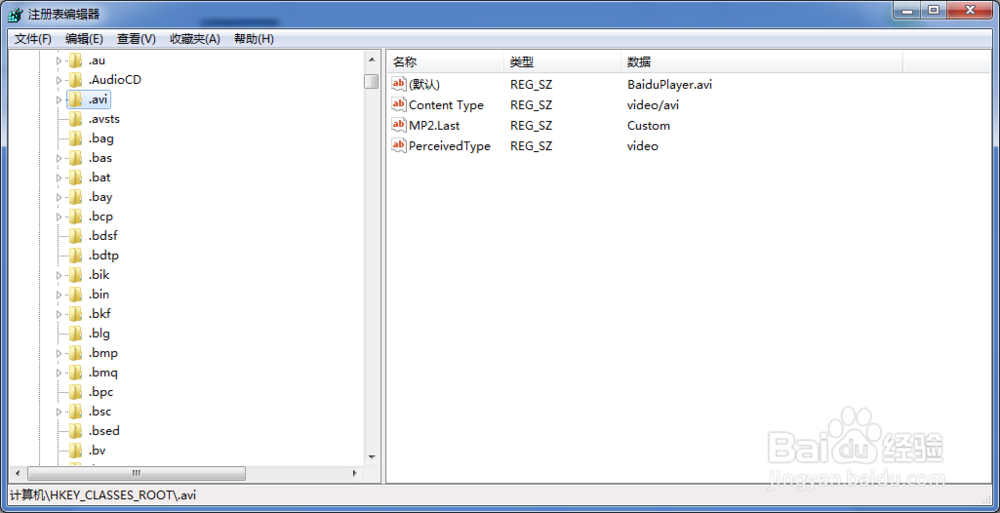Expand the .au key

pos(59,61)
